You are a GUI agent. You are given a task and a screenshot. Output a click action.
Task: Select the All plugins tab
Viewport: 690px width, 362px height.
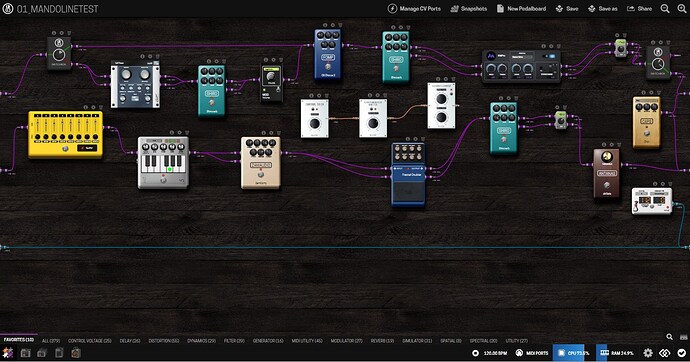click(x=51, y=340)
